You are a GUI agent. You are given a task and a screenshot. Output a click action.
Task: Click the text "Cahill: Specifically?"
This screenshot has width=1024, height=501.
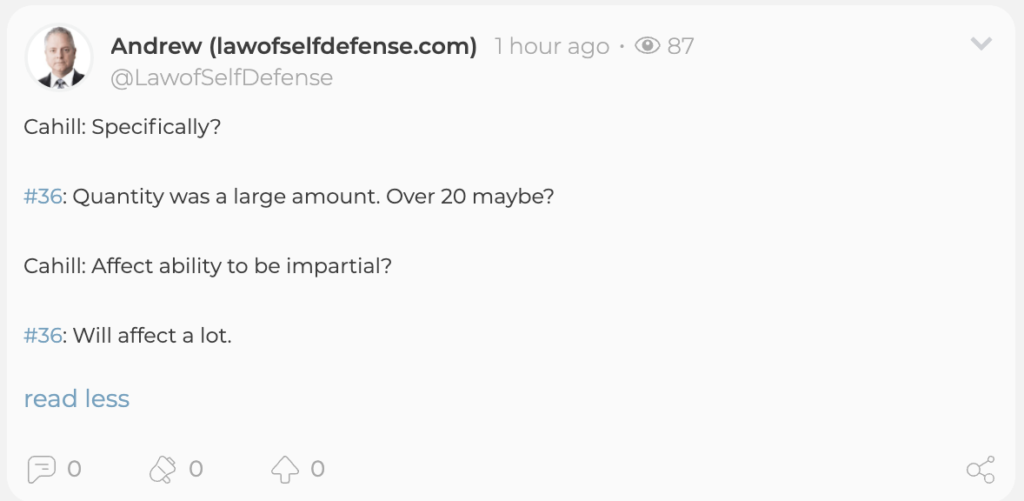click(x=122, y=129)
